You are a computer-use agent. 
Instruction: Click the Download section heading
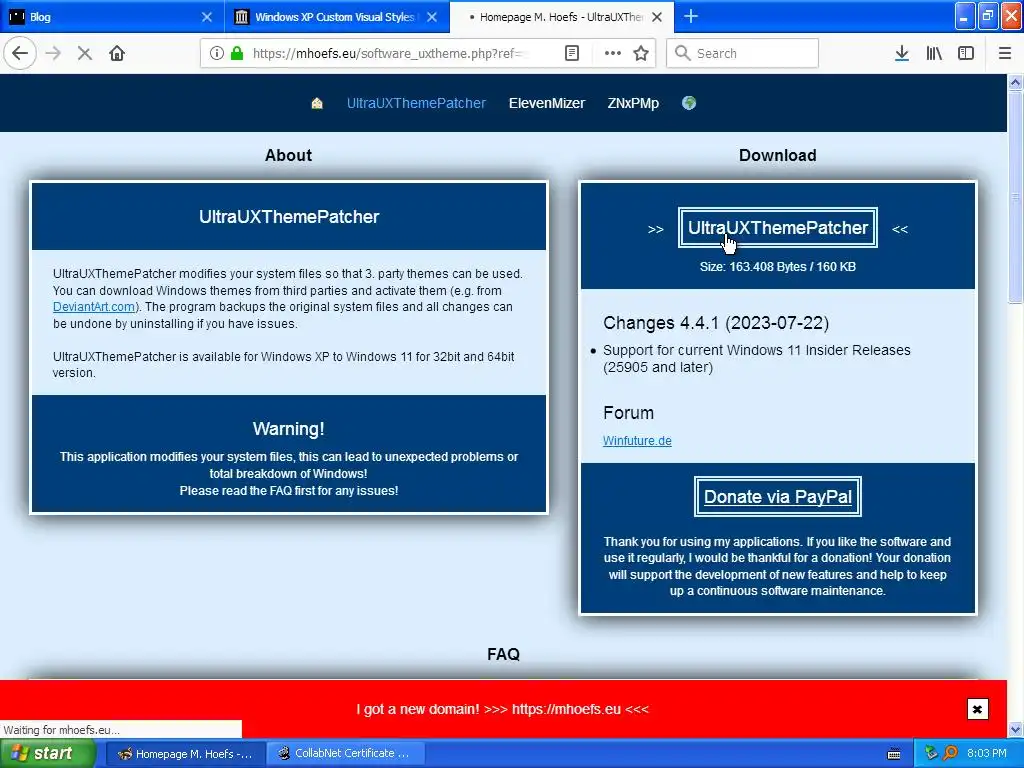coord(778,155)
